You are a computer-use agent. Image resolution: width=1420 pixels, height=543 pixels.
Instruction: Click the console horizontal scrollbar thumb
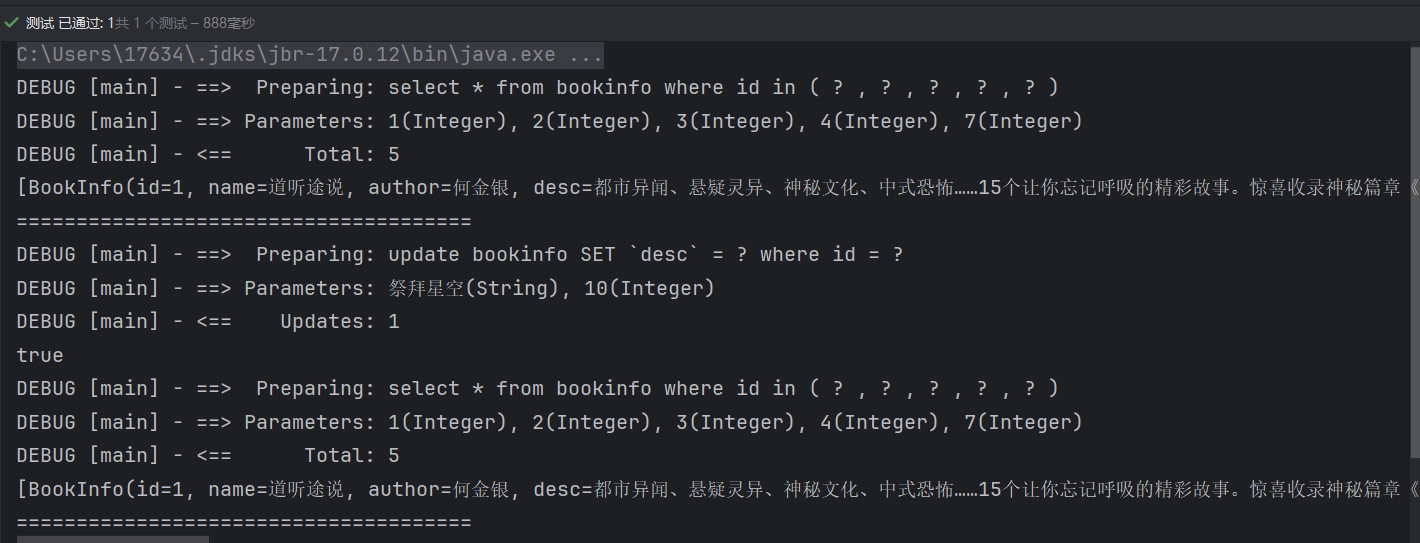113,539
